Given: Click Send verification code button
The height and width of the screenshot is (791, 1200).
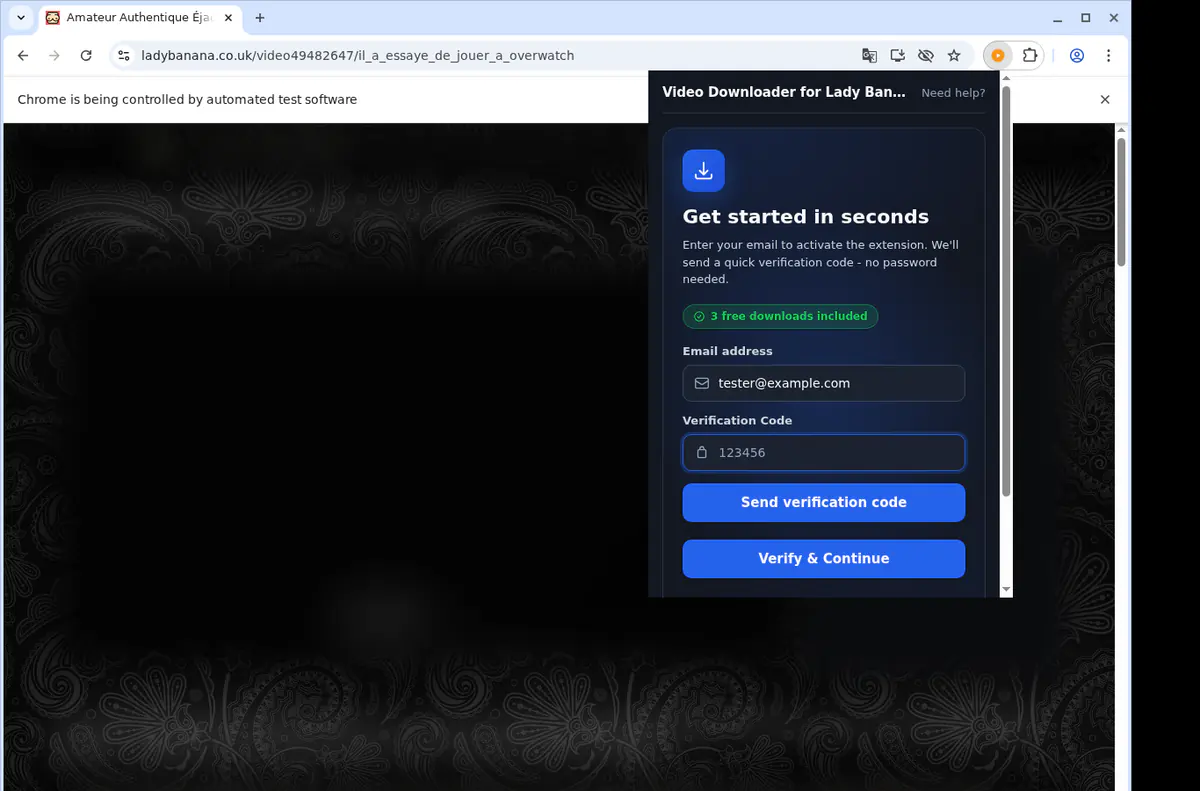Looking at the screenshot, I should tap(824, 503).
